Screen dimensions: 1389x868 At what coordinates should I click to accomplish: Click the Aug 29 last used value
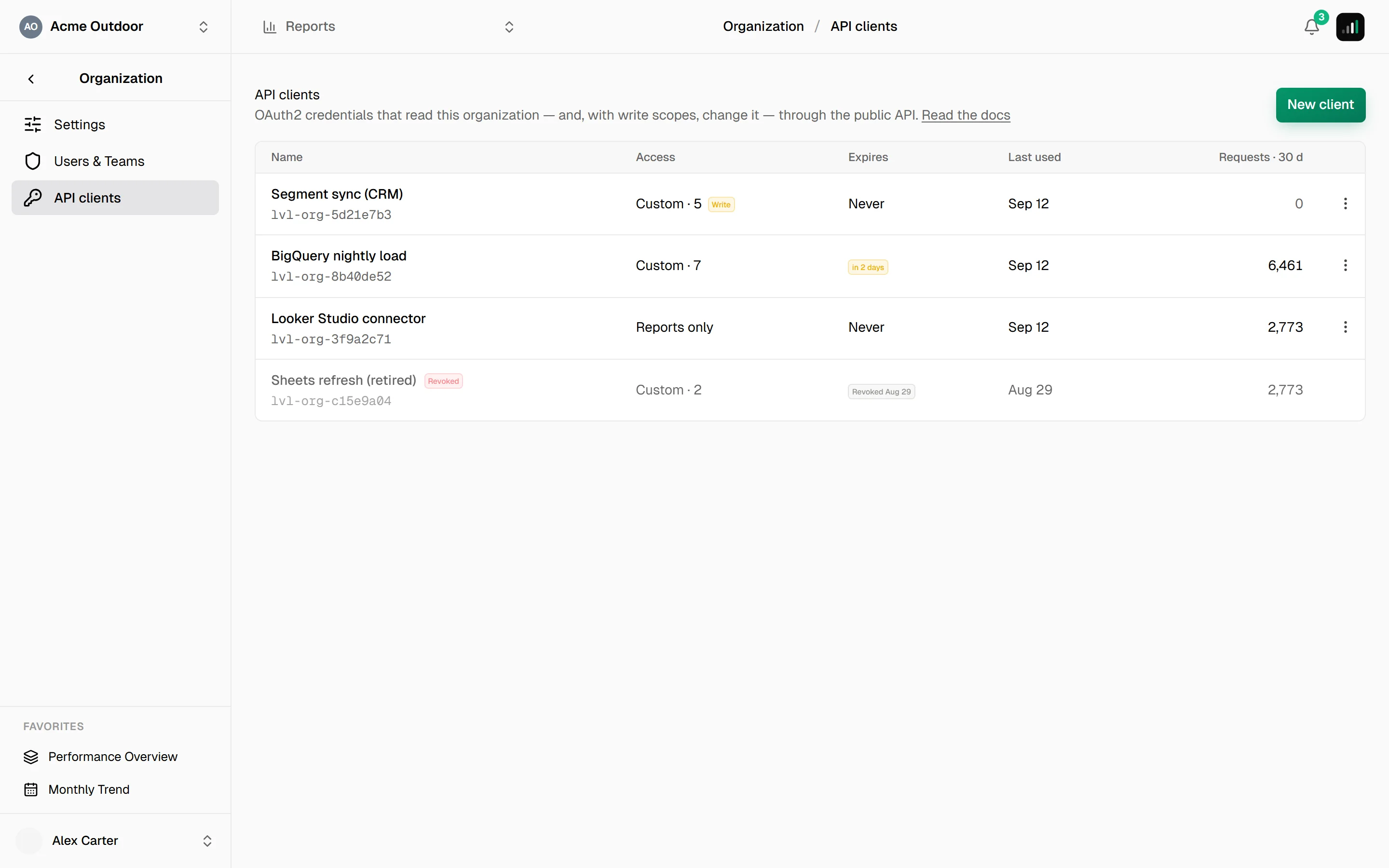click(x=1030, y=391)
